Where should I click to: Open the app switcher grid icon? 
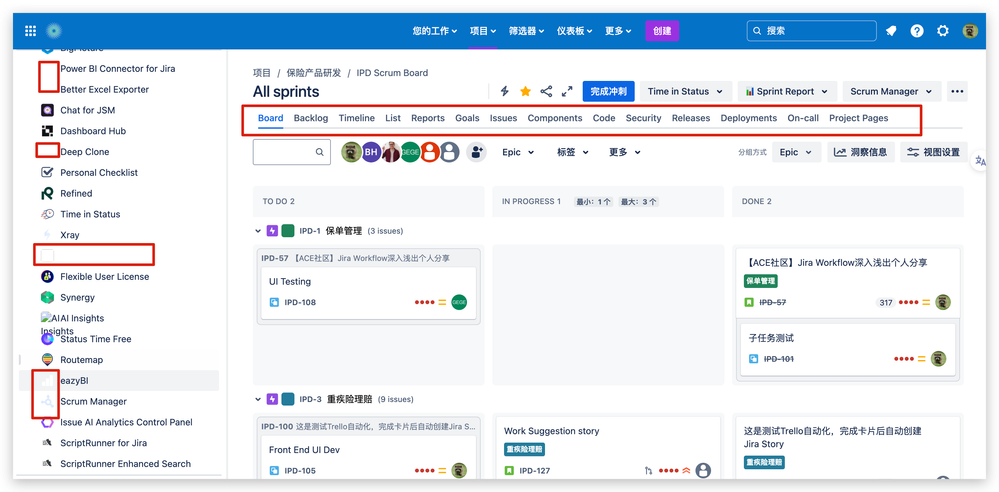tap(31, 31)
